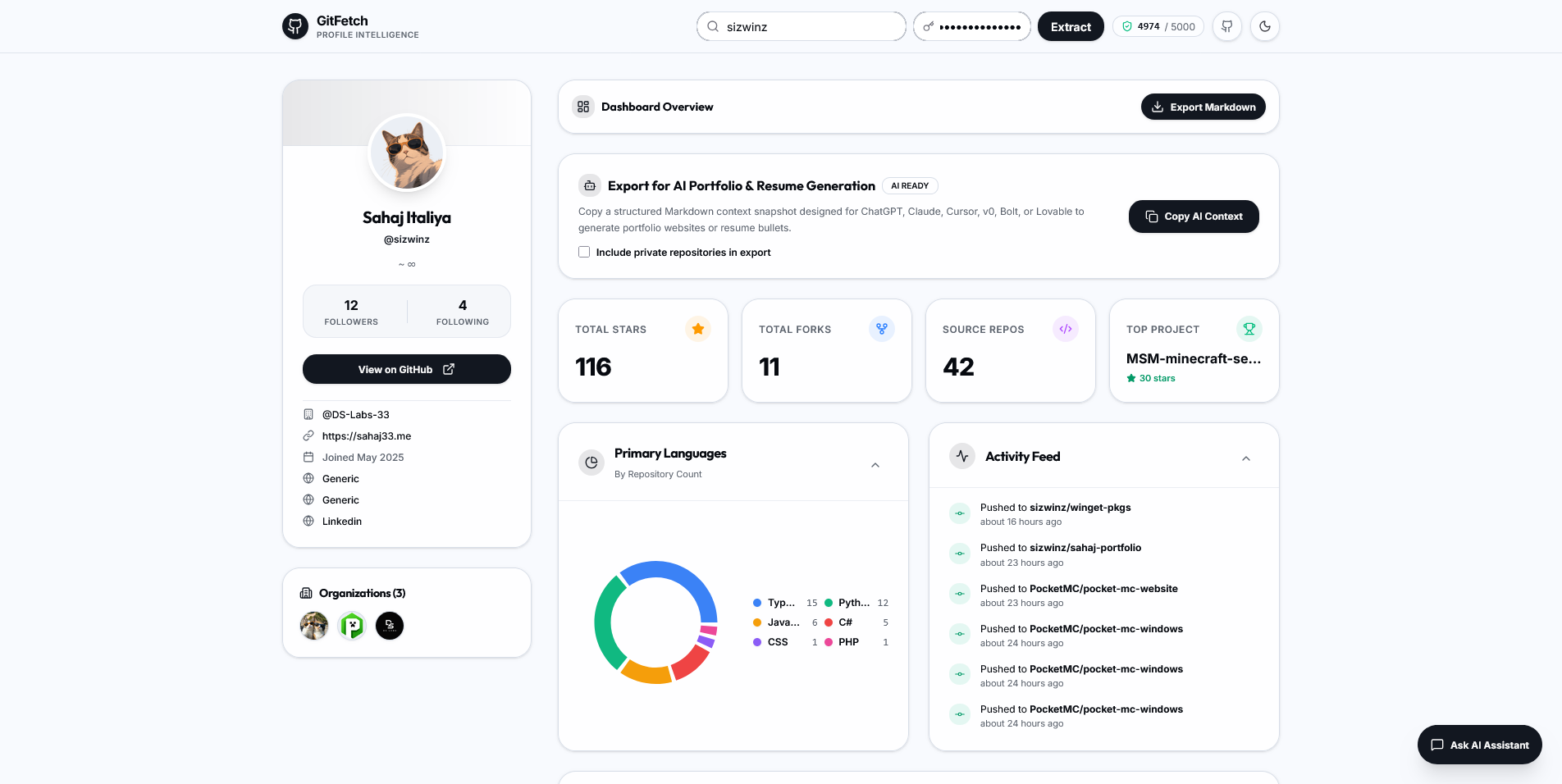This screenshot has width=1562, height=784.
Task: Click the blue TypeScript legend swatch
Action: point(757,603)
